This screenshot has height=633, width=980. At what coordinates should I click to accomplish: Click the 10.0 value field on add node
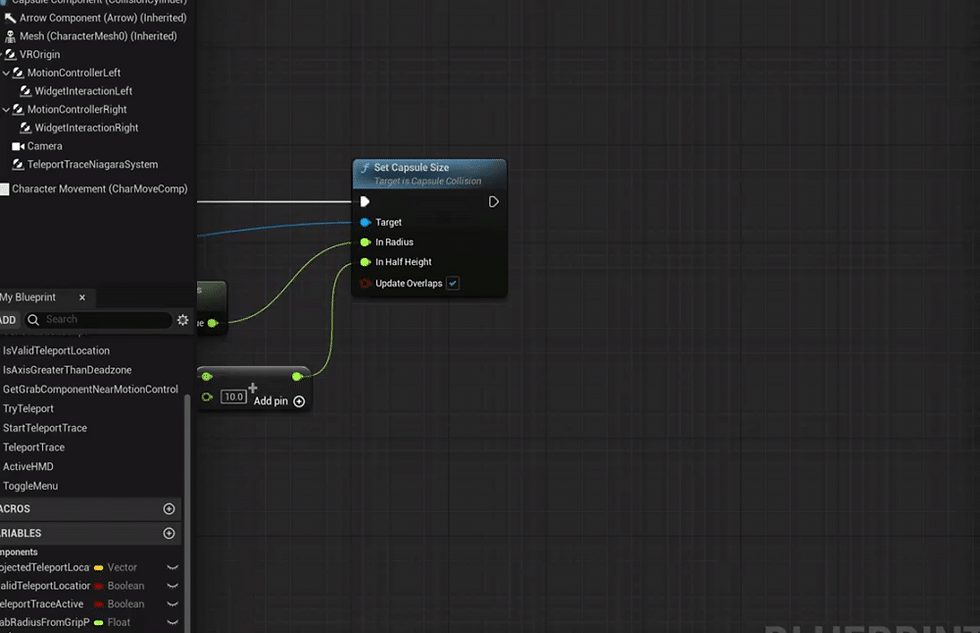[233, 397]
